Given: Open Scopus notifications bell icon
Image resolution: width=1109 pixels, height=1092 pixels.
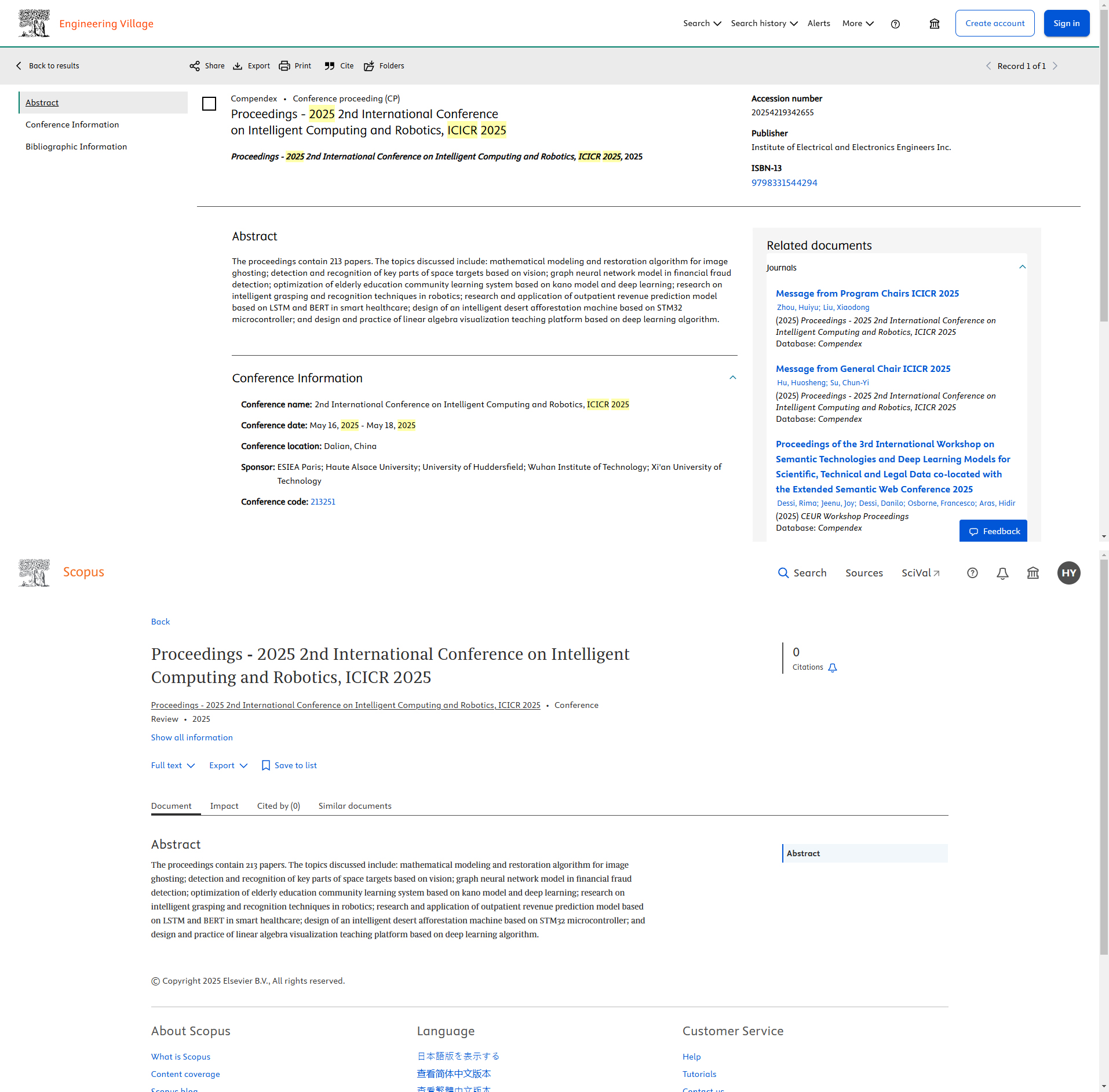Looking at the screenshot, I should click(1002, 573).
